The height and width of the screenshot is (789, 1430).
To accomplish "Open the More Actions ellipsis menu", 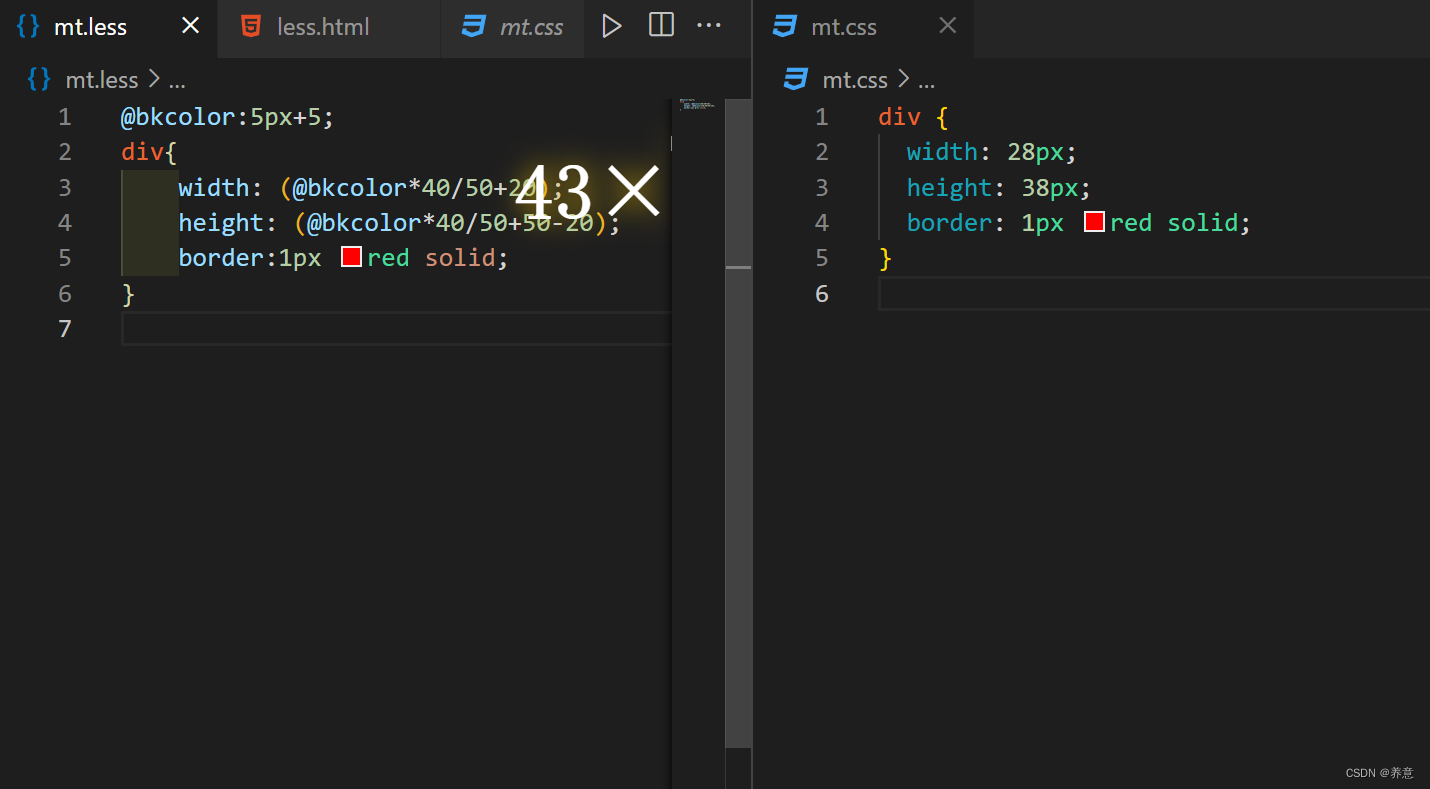I will pos(709,26).
